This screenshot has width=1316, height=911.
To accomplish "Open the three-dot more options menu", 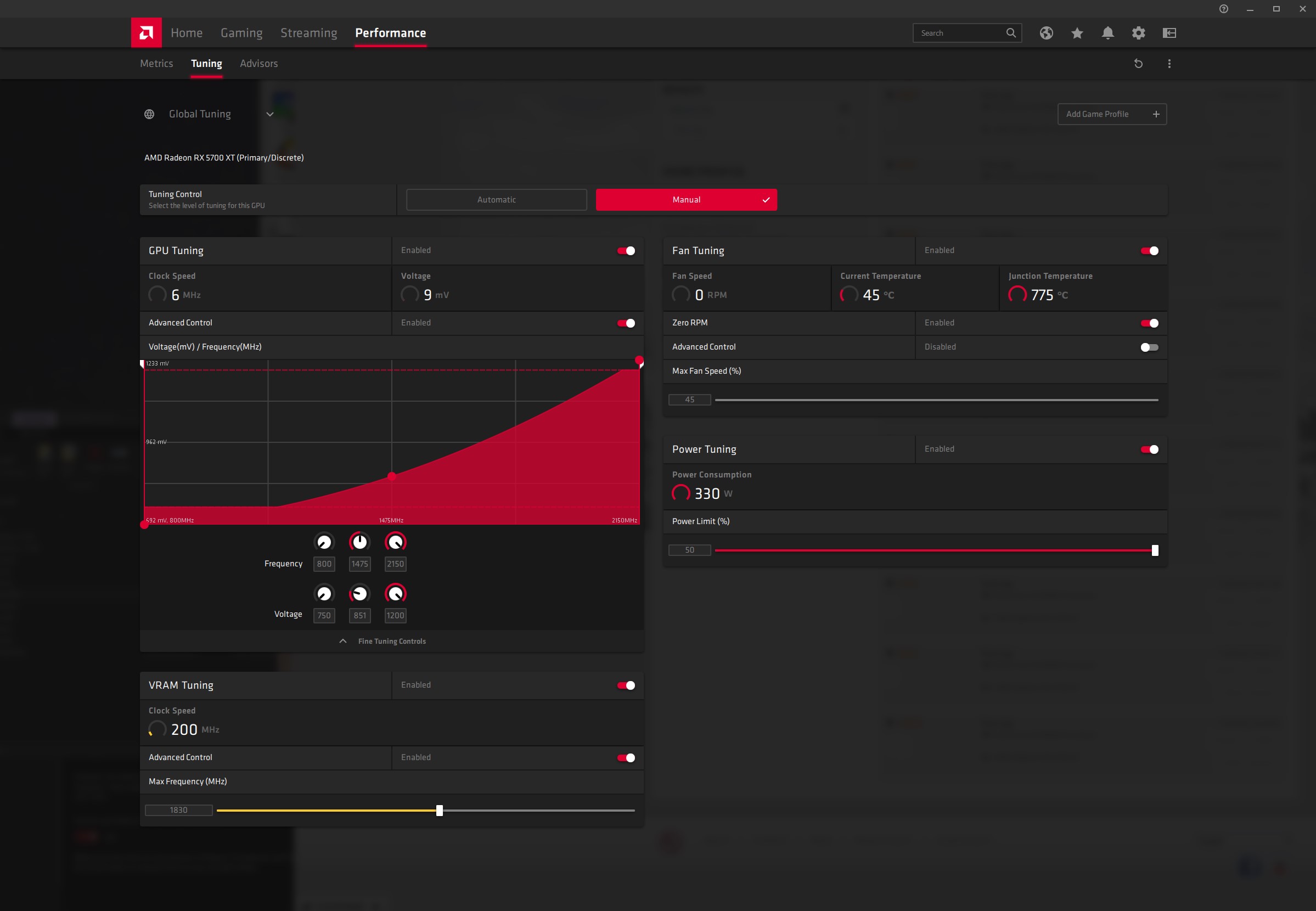I will click(1169, 63).
